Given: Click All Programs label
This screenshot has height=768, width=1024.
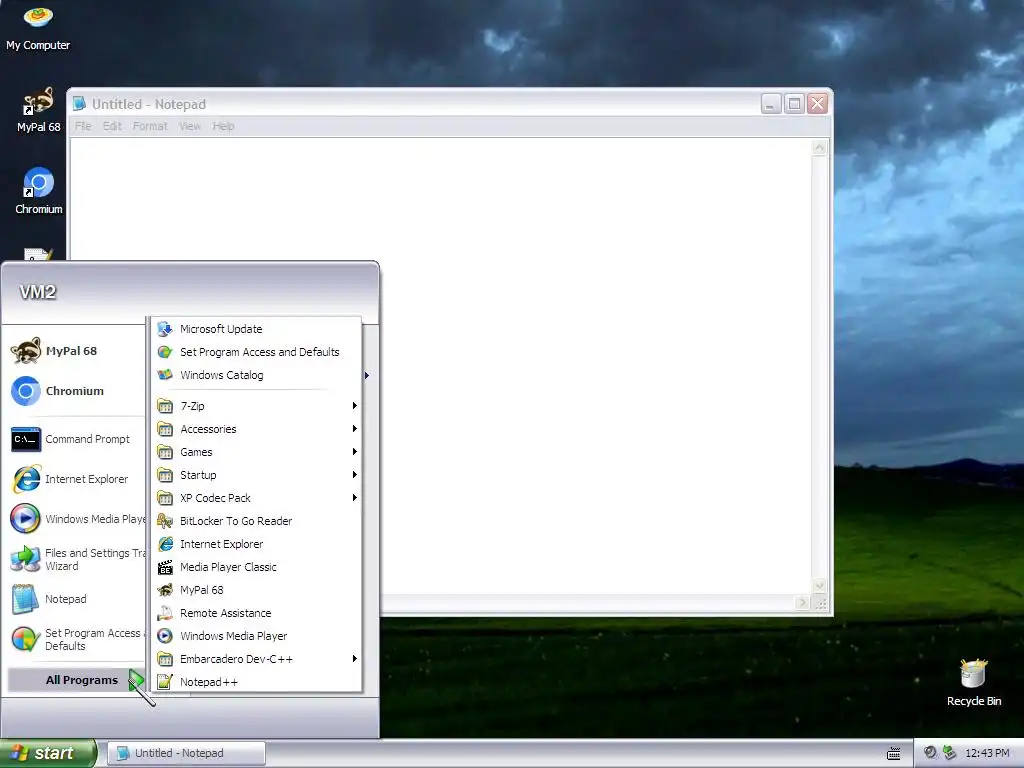Looking at the screenshot, I should pos(82,680).
